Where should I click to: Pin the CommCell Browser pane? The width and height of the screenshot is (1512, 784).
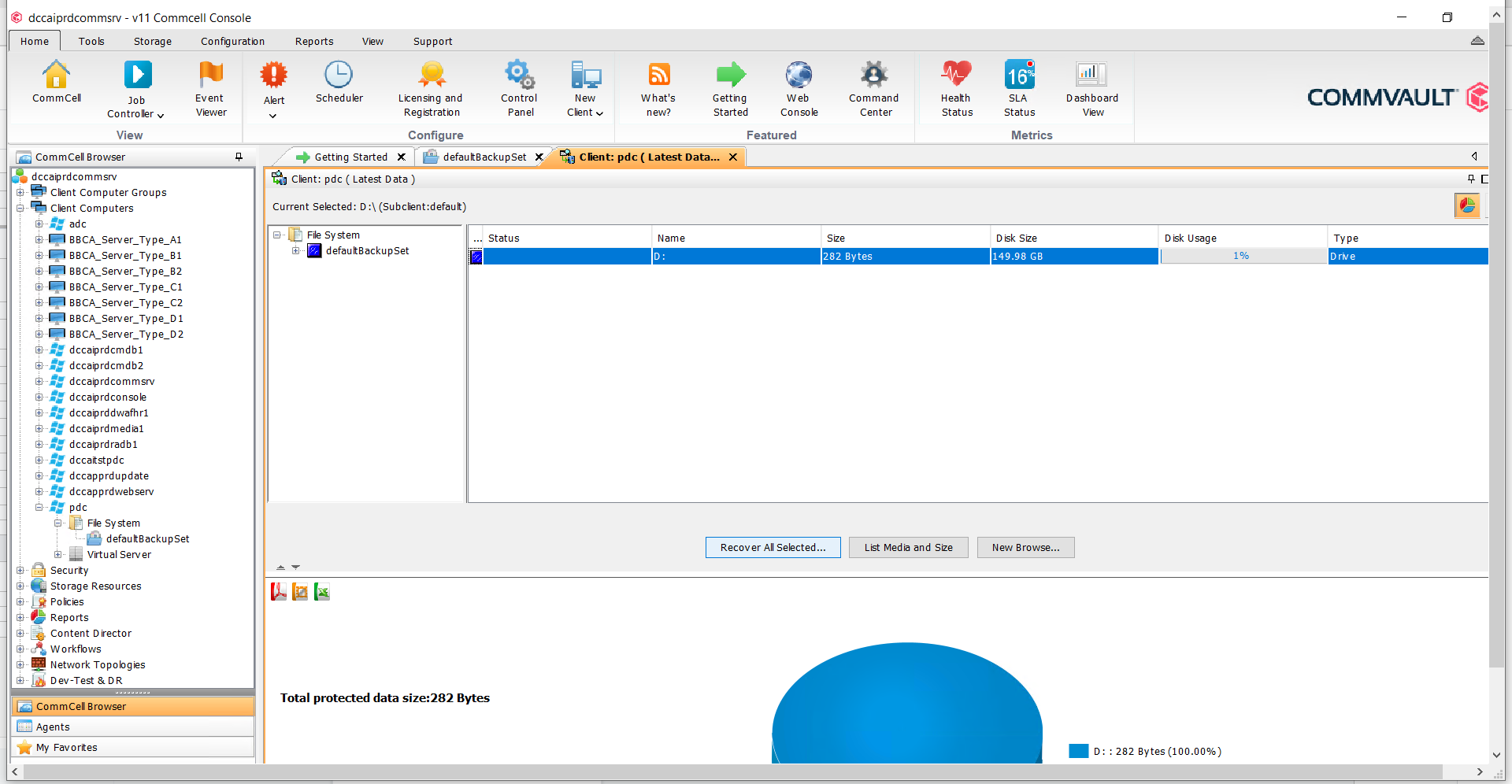click(x=239, y=157)
